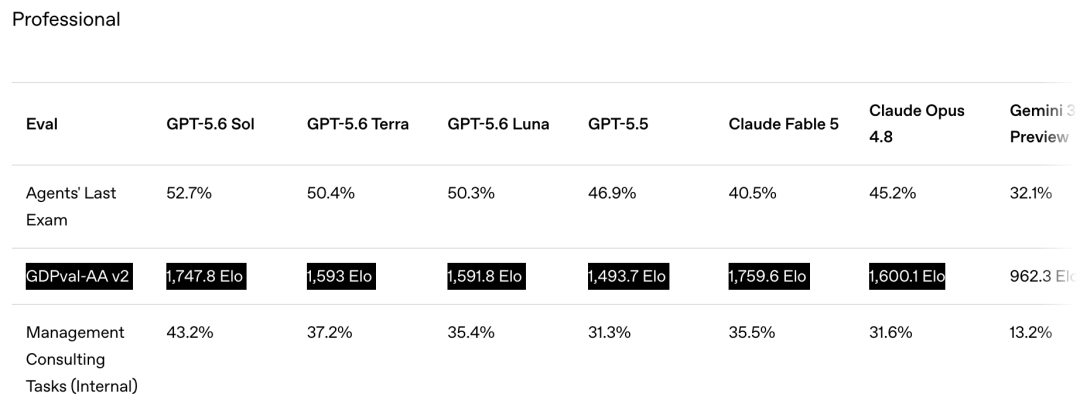Click the 1,493.7 Elo value for GPT-5.5
This screenshot has width=1080, height=411.
[x=627, y=276]
